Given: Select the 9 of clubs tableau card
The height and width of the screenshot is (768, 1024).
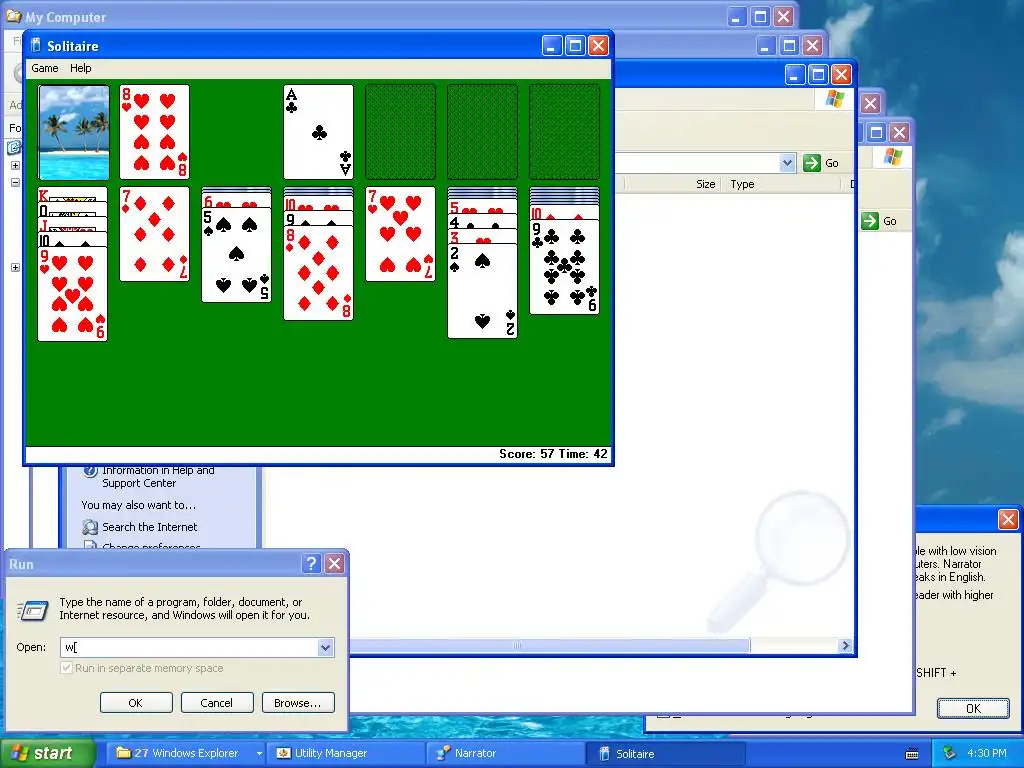Looking at the screenshot, I should pyautogui.click(x=564, y=267).
